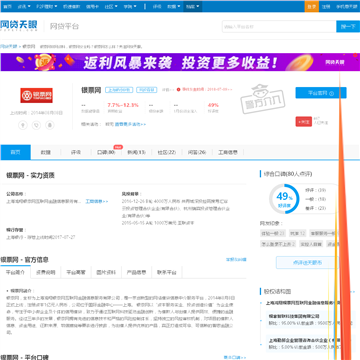Click the phone circle icon under the logo
This screenshot has width=360, height=360.
tap(36, 125)
